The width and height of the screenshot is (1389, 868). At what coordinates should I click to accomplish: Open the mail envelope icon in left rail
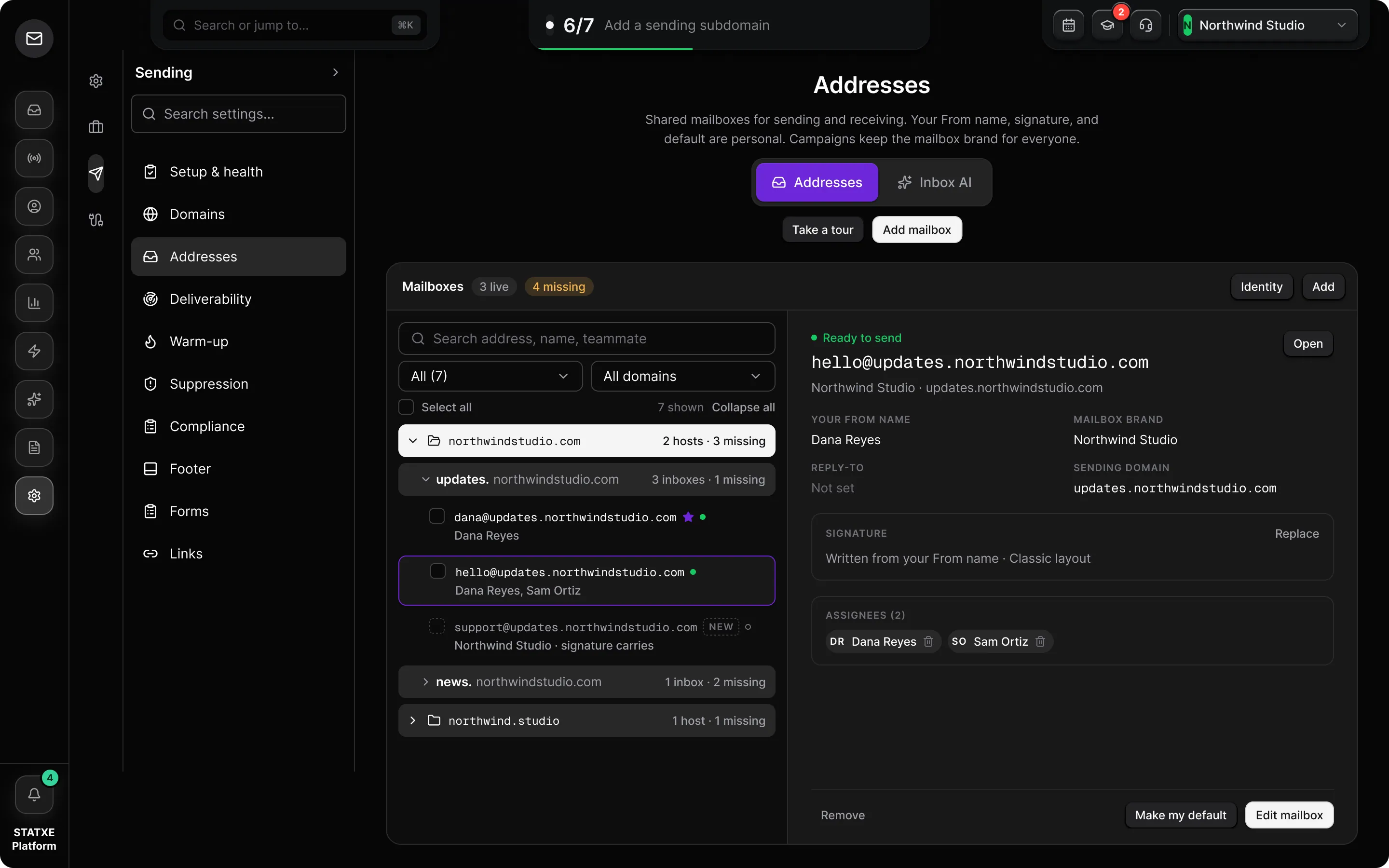pos(34,39)
